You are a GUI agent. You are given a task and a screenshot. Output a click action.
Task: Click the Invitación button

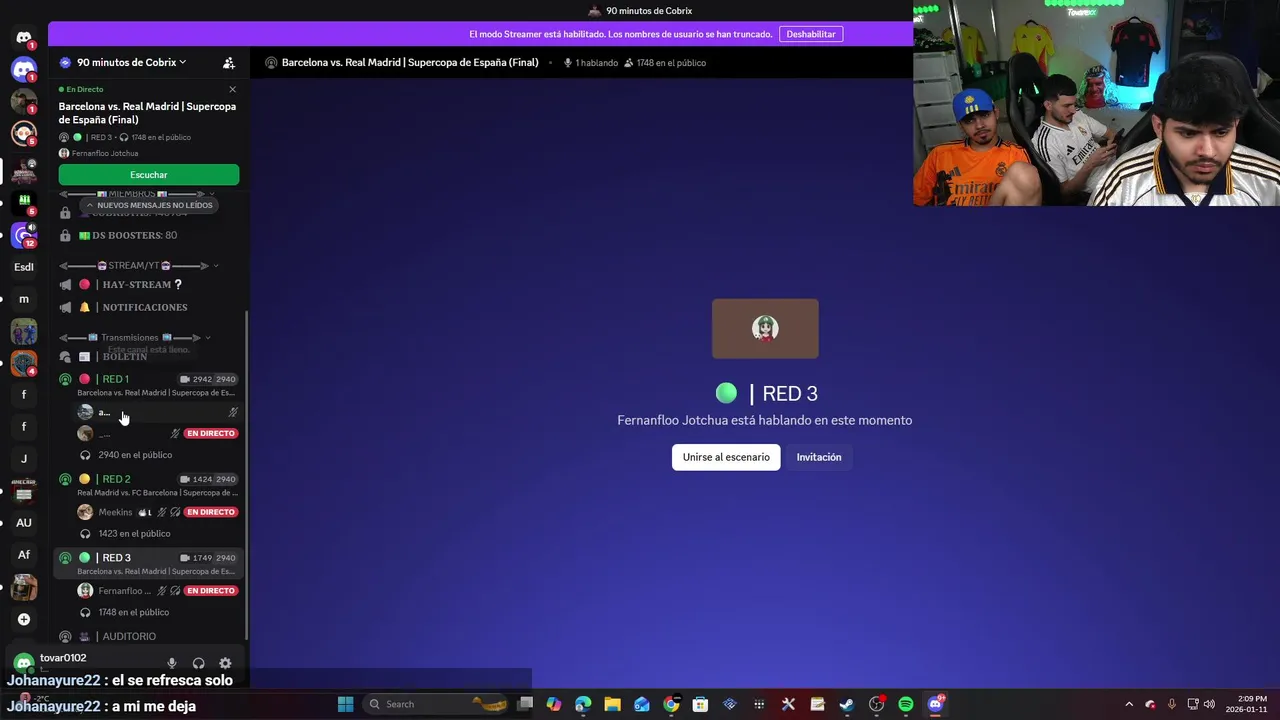pos(819,457)
